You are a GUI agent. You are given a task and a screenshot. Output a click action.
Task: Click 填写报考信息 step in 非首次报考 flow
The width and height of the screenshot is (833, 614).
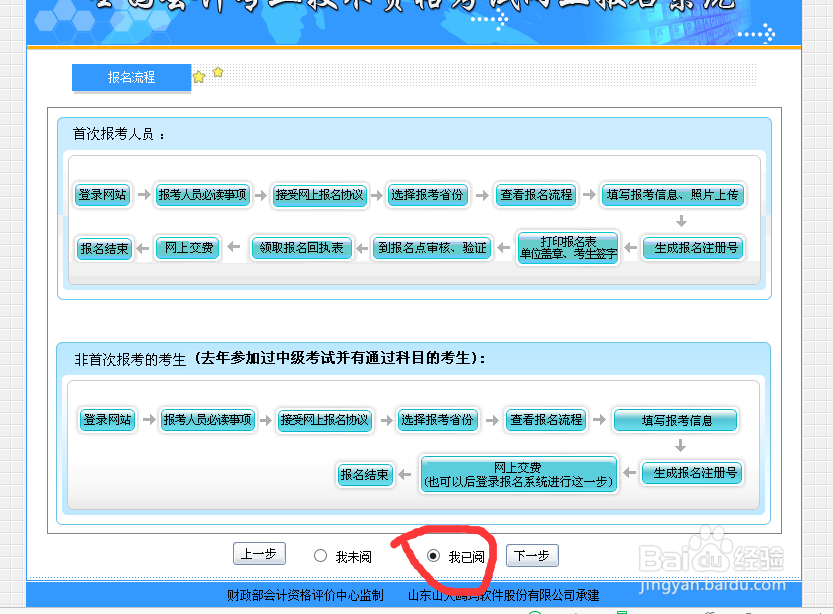point(676,420)
